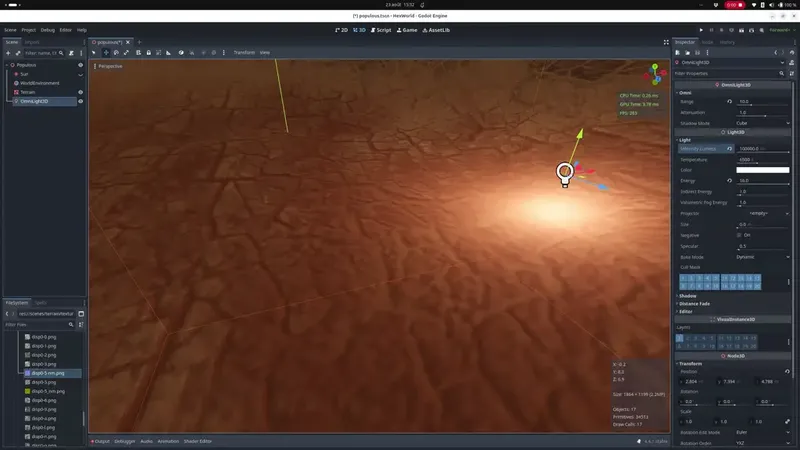Activate Rotate mode tool
The width and height of the screenshot is (800, 450).
[x=116, y=53]
